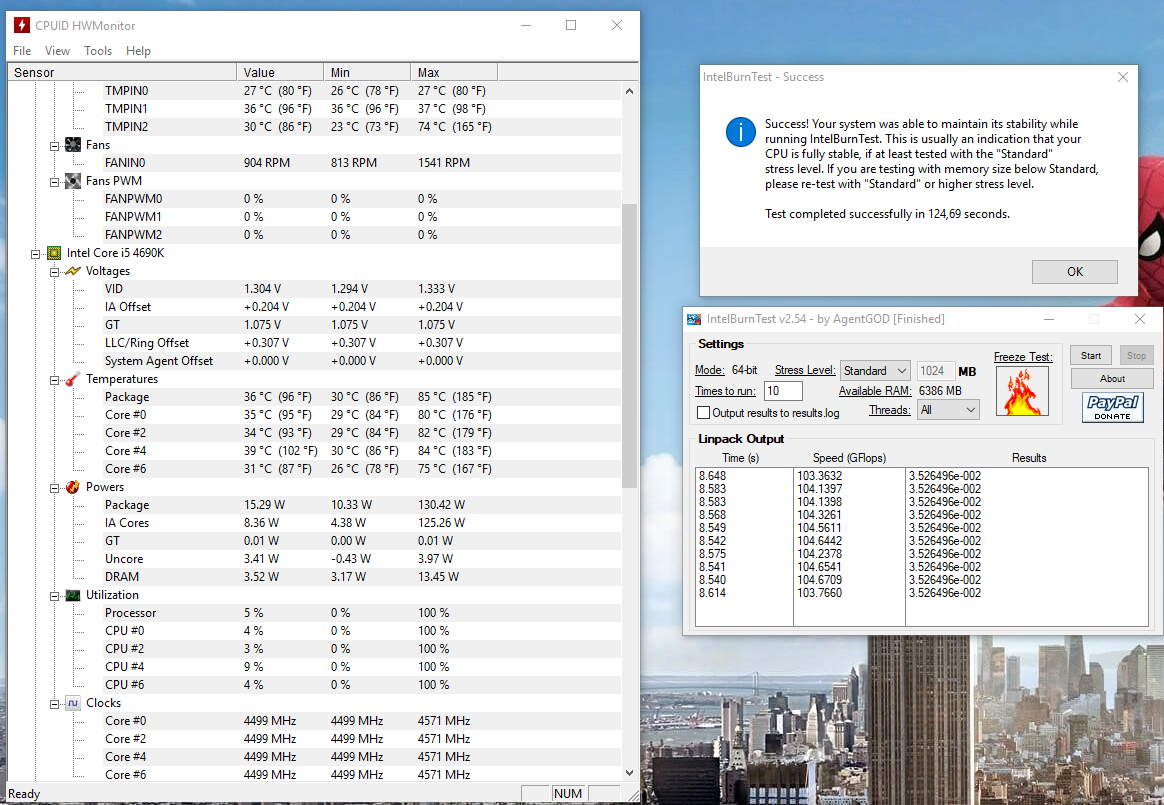1164x805 pixels.
Task: Open the Stress Level dropdown
Action: click(x=875, y=371)
